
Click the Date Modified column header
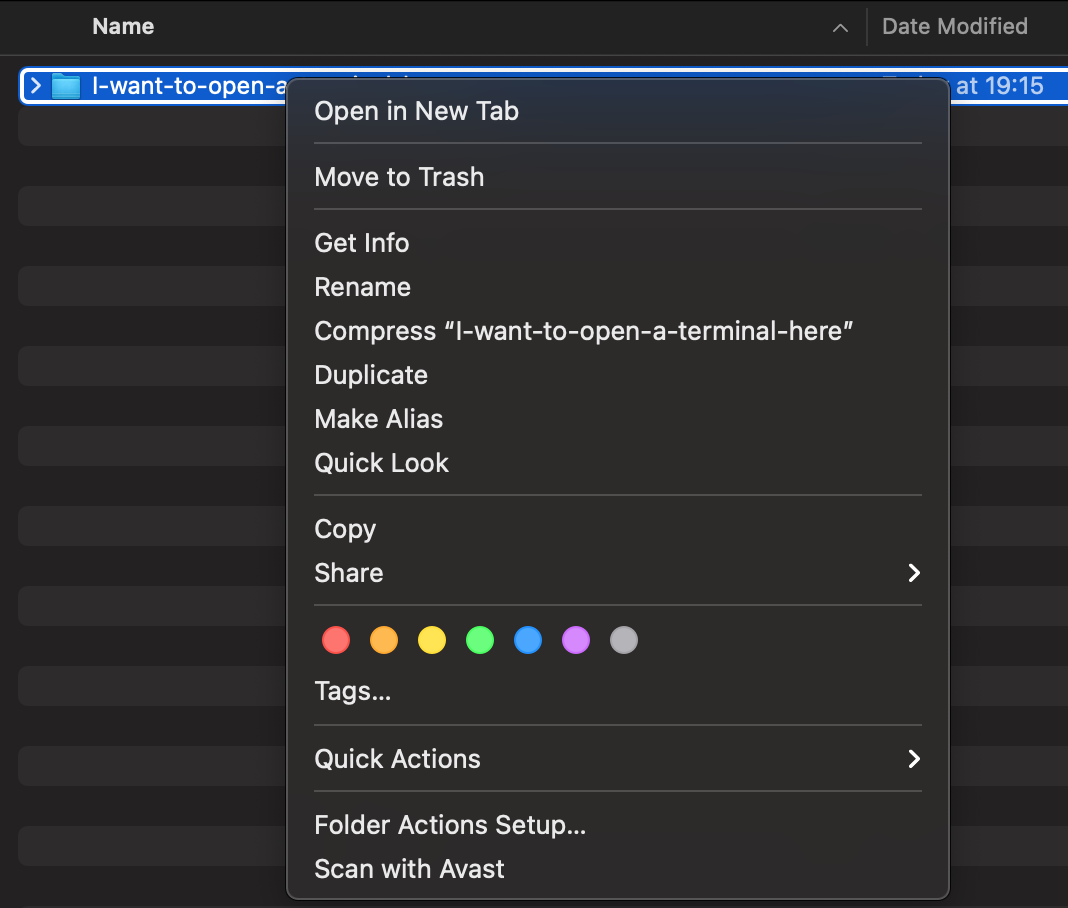coord(954,27)
